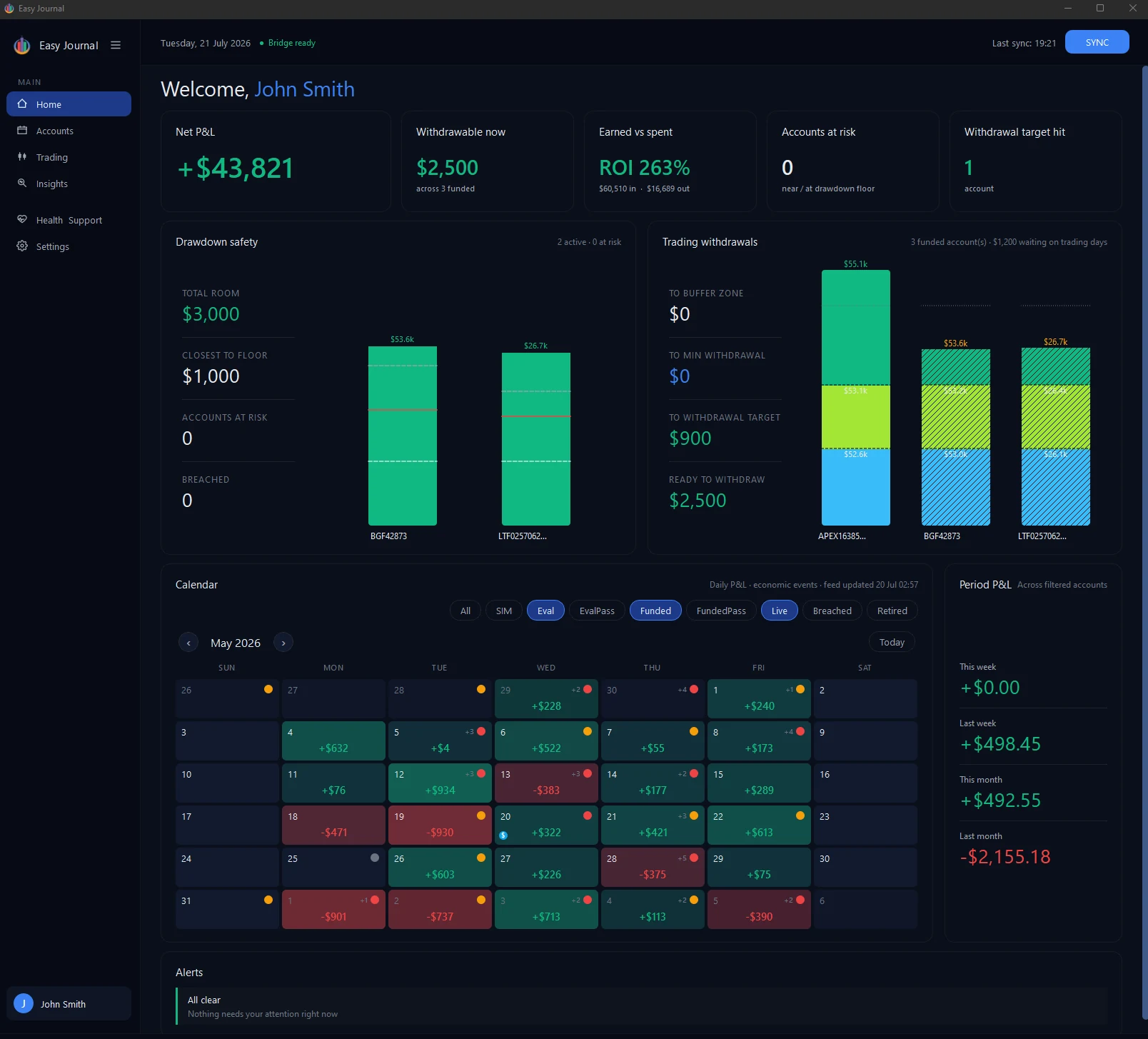Select the May 12 +$934 calendar day
This screenshot has height=1039, width=1148.
[x=440, y=783]
